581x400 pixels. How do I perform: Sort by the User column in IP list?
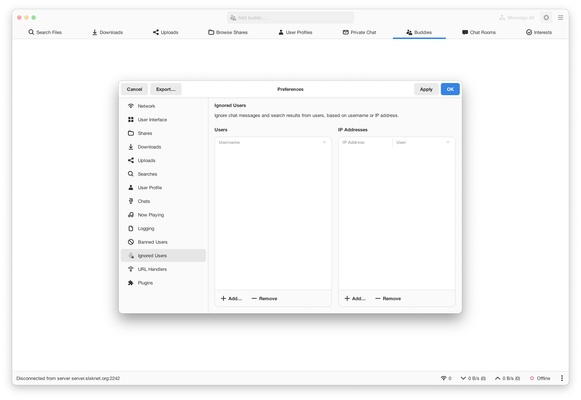[423, 142]
